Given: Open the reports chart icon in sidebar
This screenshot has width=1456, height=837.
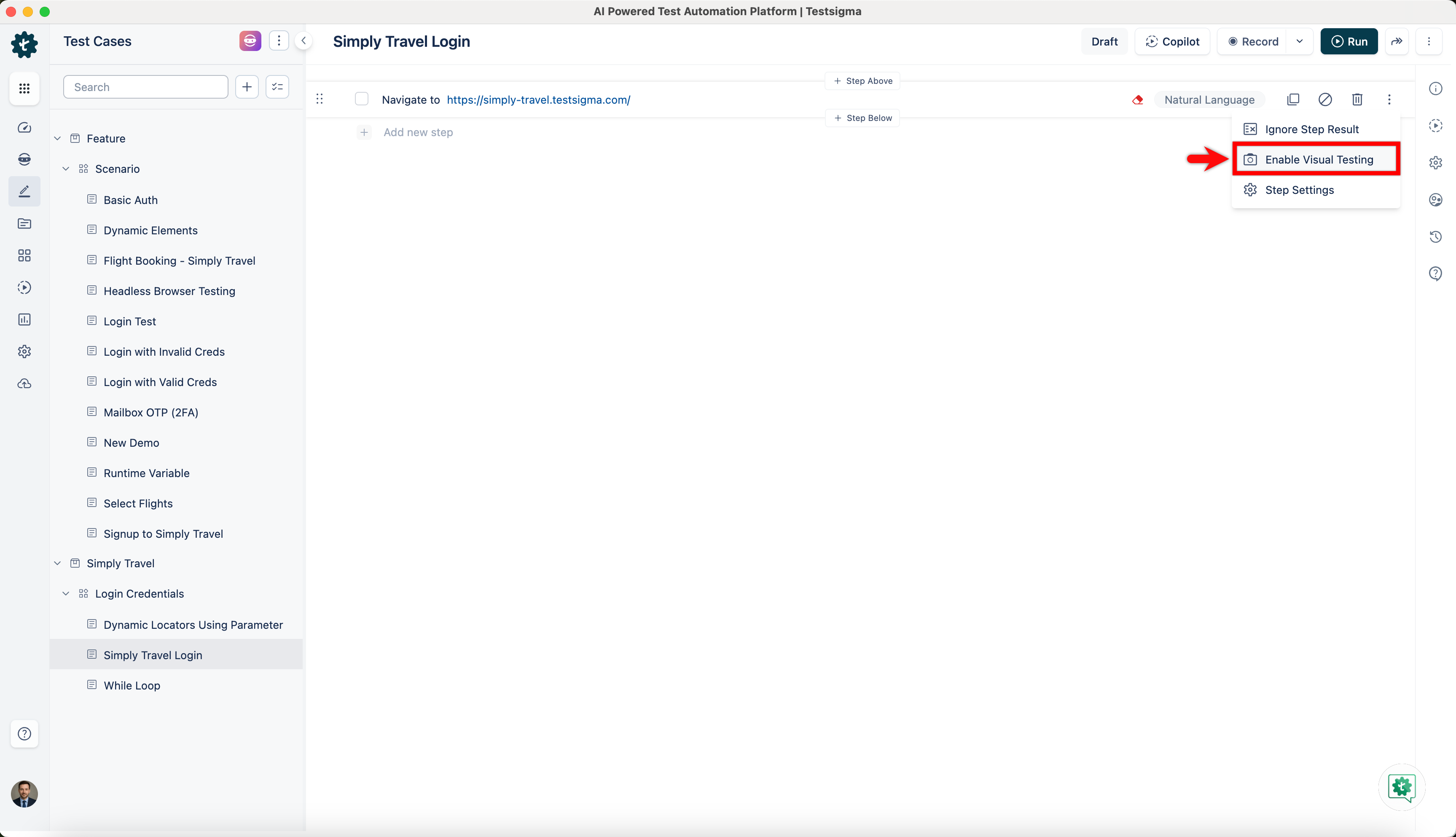Looking at the screenshot, I should (x=24, y=319).
